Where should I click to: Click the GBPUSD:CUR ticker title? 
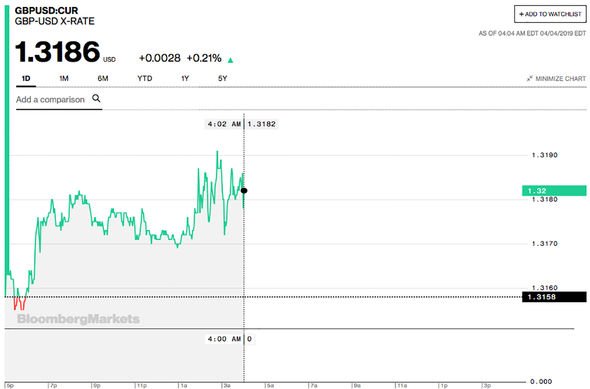46,10
